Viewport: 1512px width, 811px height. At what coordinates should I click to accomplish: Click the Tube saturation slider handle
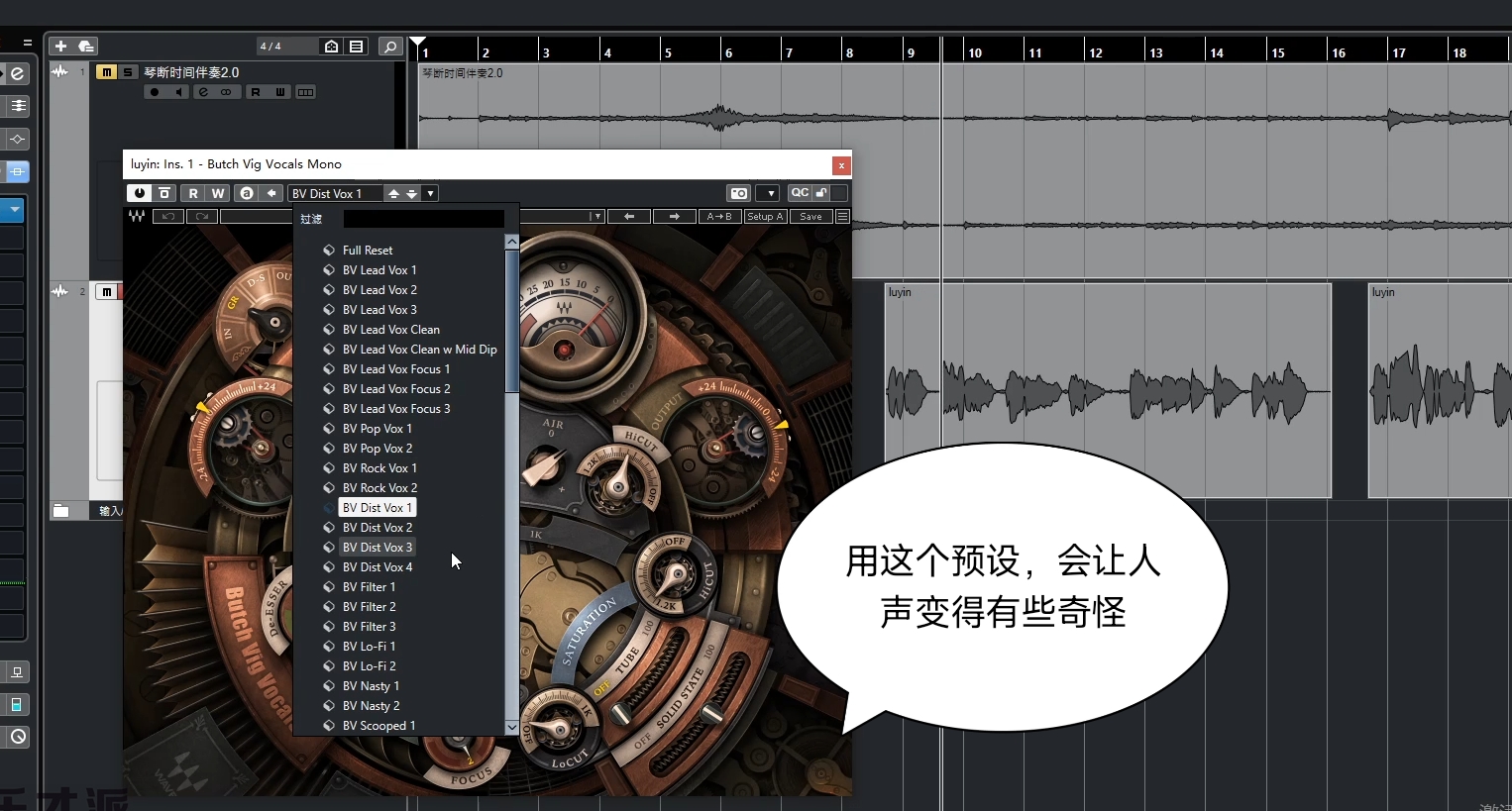point(621,713)
